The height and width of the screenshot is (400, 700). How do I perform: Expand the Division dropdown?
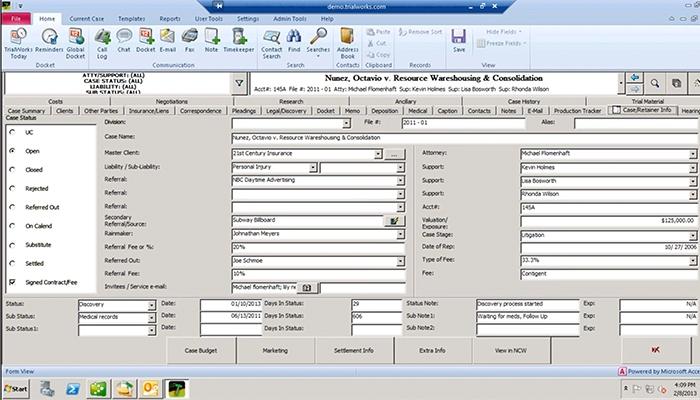click(x=346, y=123)
